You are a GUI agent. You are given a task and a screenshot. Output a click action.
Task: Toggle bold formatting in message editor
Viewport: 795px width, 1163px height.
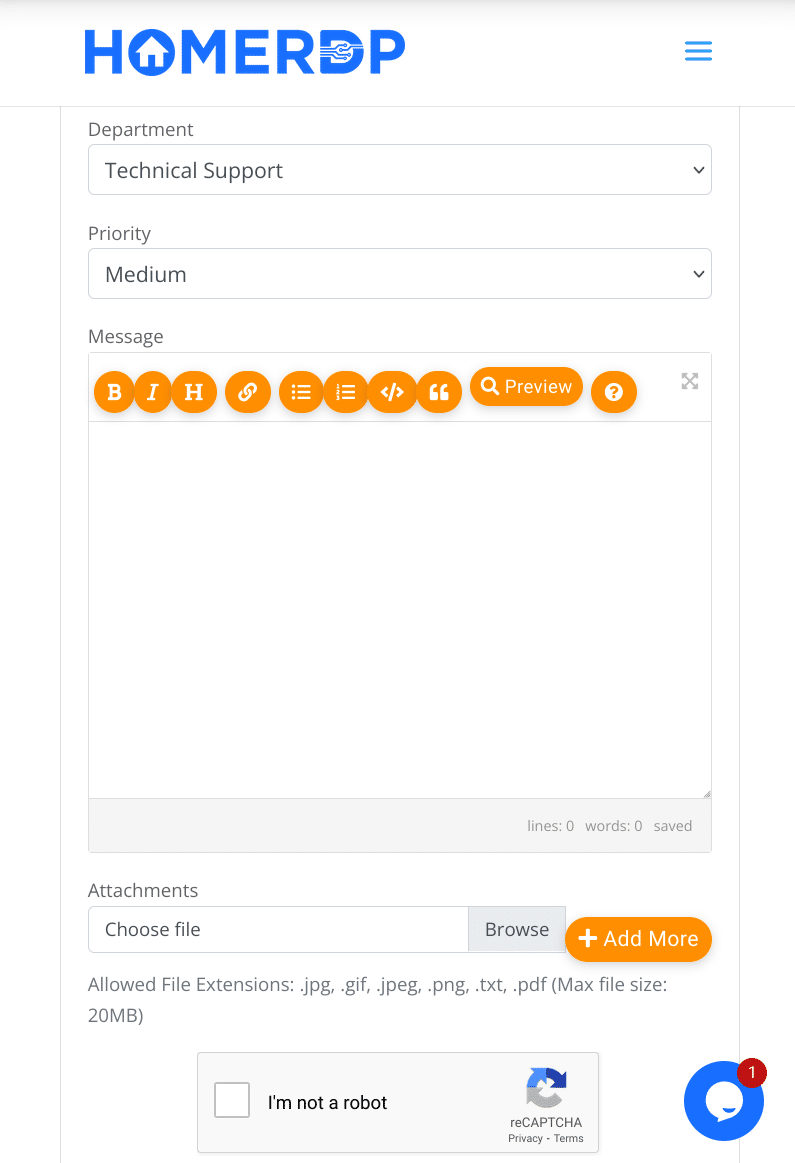(x=114, y=392)
